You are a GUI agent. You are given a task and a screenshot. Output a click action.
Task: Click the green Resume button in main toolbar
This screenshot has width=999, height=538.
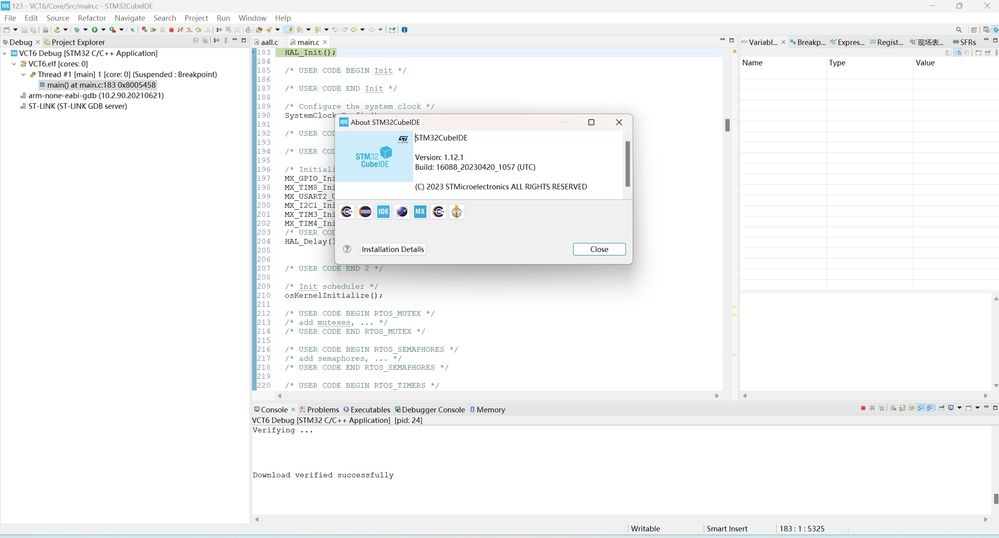coord(154,29)
